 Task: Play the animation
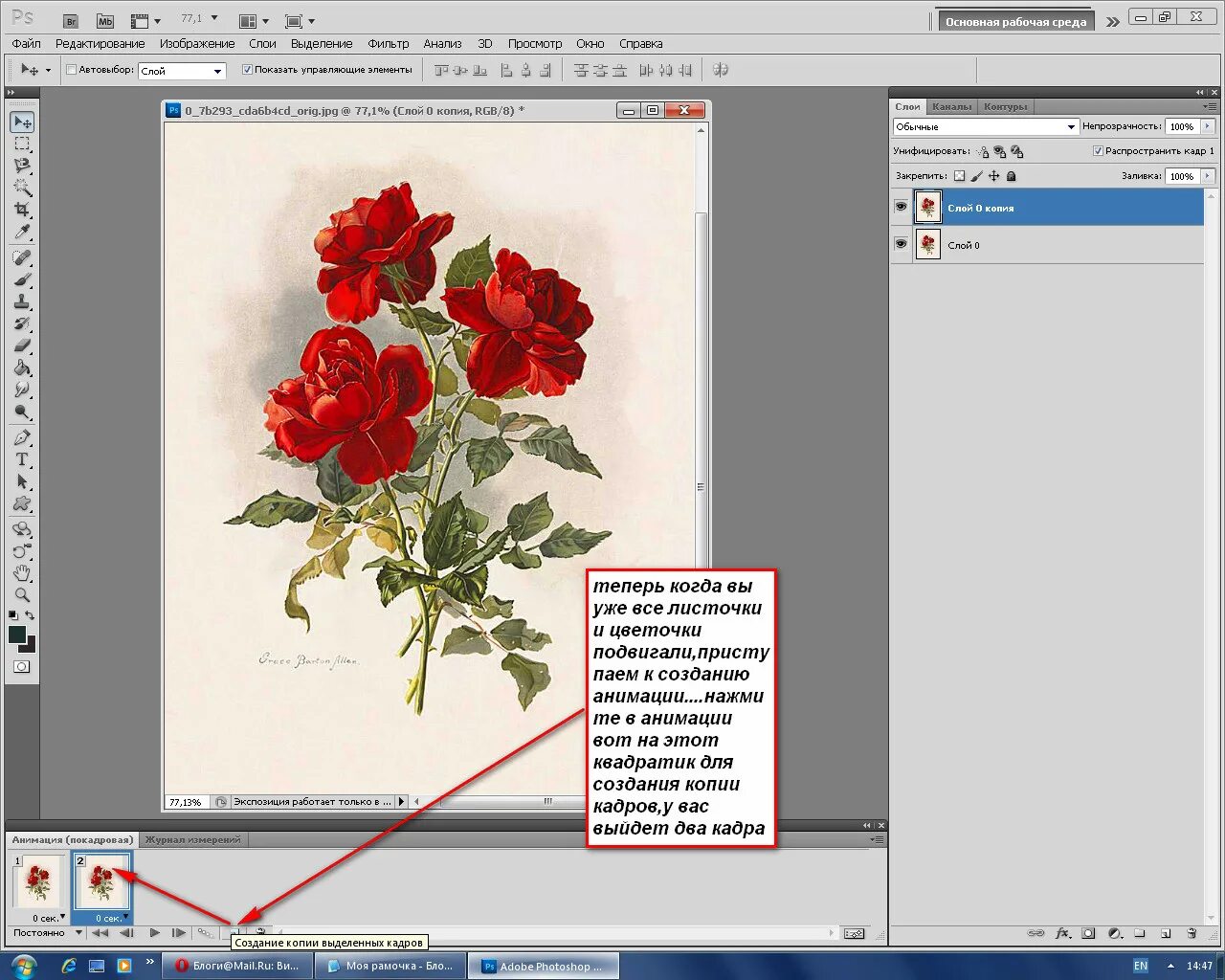tap(154, 933)
